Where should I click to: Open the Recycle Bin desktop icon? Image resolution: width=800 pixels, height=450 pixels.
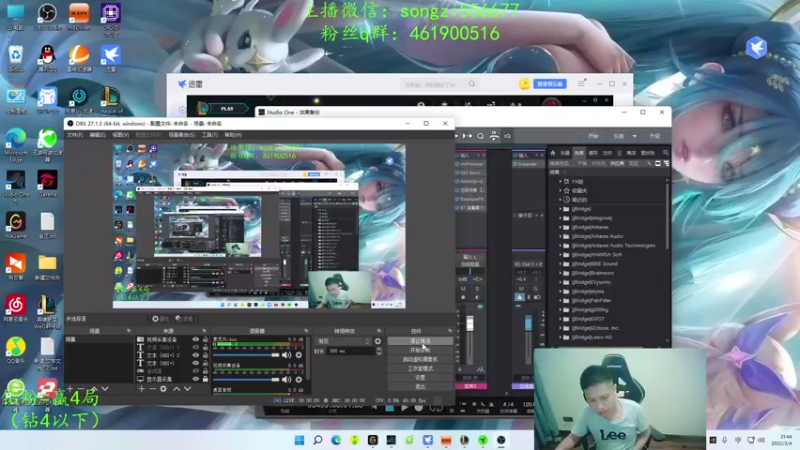16,57
